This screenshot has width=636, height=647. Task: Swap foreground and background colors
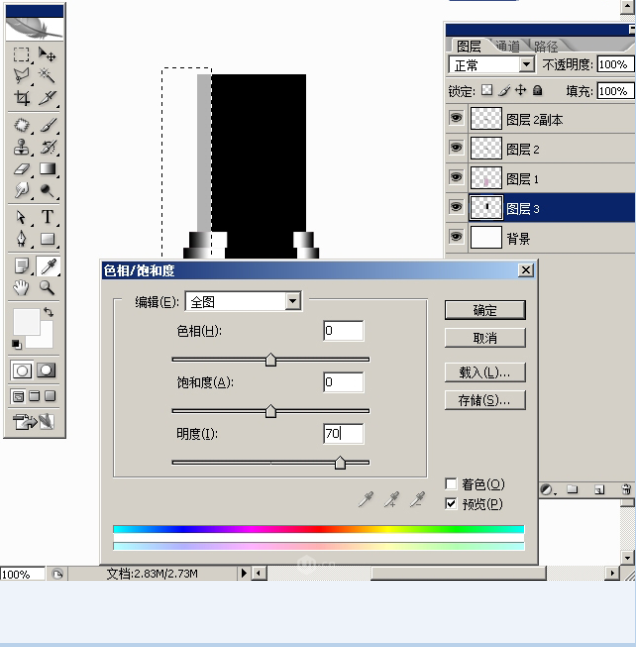pos(49,312)
